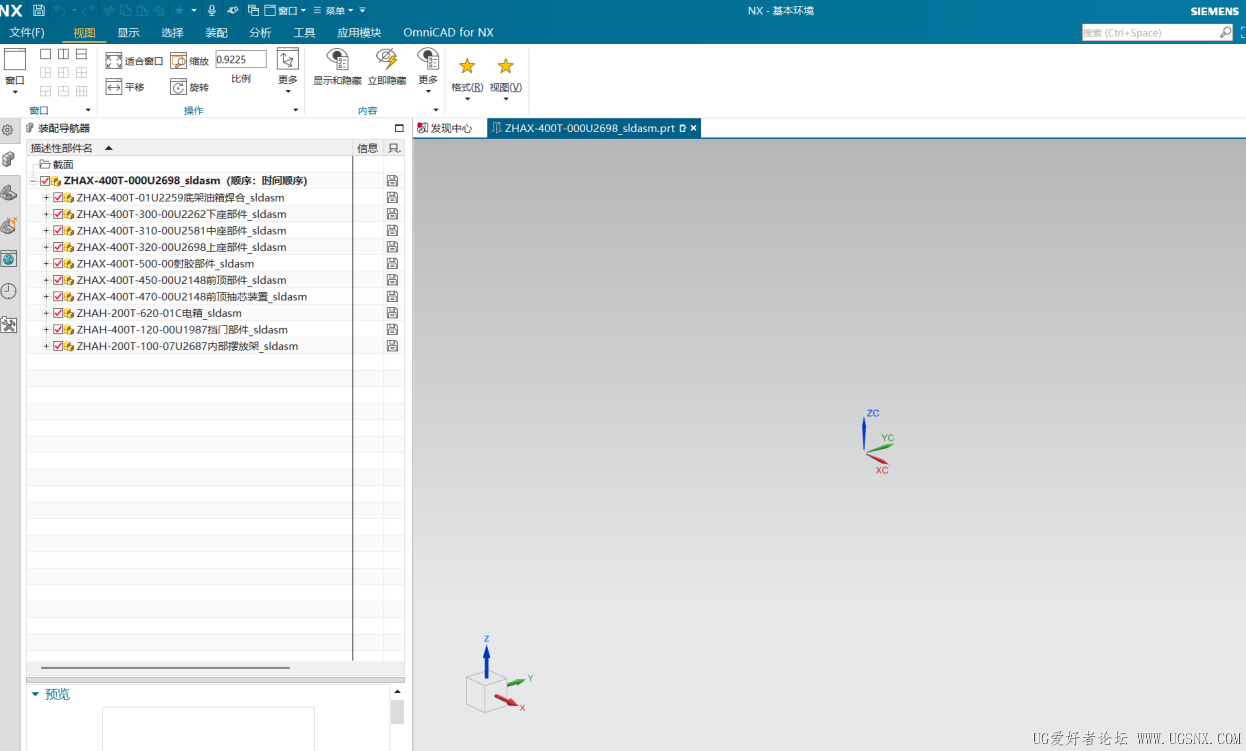Click the 比例 scale input field
The width and height of the screenshot is (1246, 751).
[x=241, y=60]
